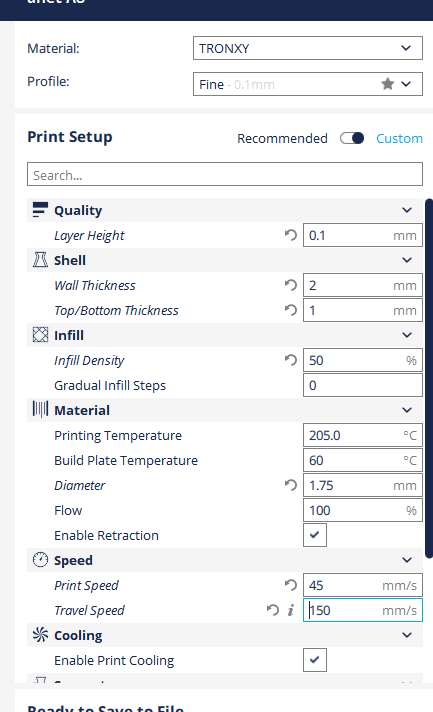Reset Diameter with the revert arrow
433x712 pixels.
(290, 485)
